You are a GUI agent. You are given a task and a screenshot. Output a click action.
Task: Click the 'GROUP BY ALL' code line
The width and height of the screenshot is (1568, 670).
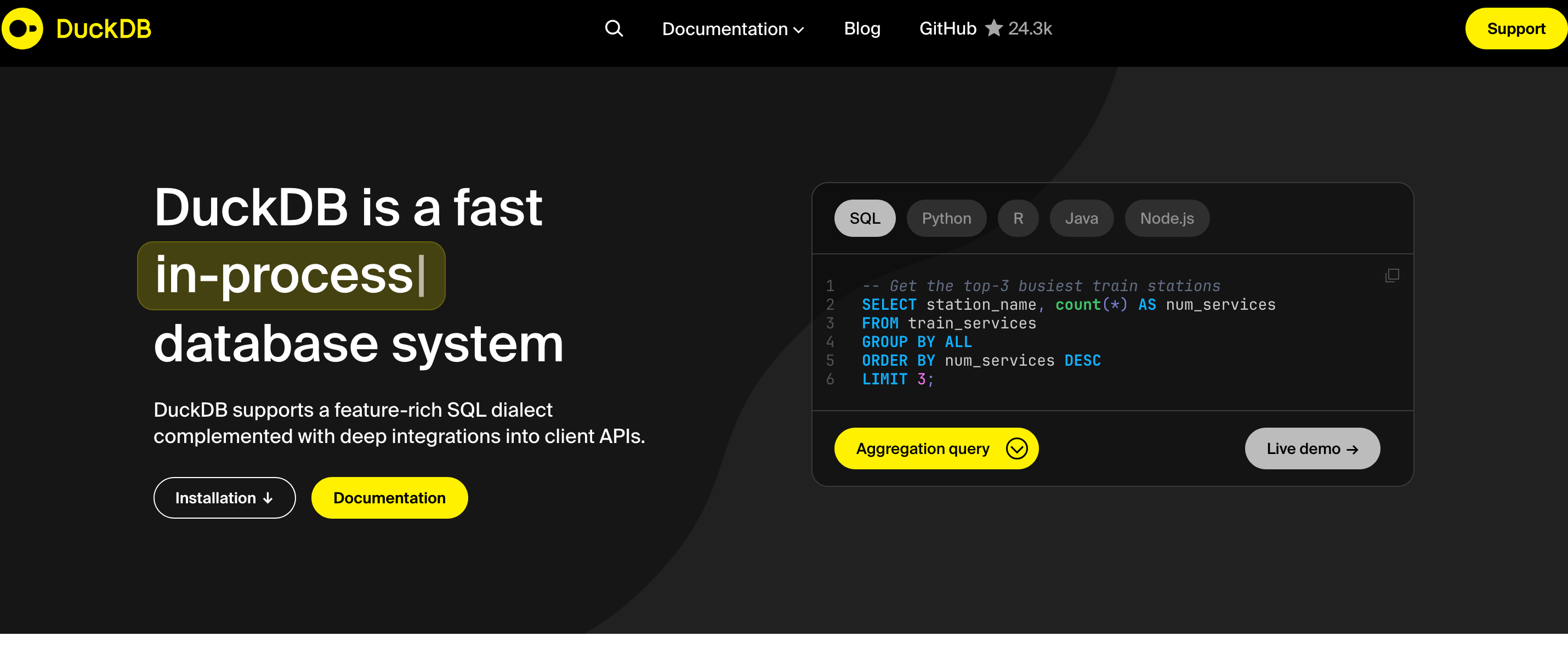click(917, 342)
